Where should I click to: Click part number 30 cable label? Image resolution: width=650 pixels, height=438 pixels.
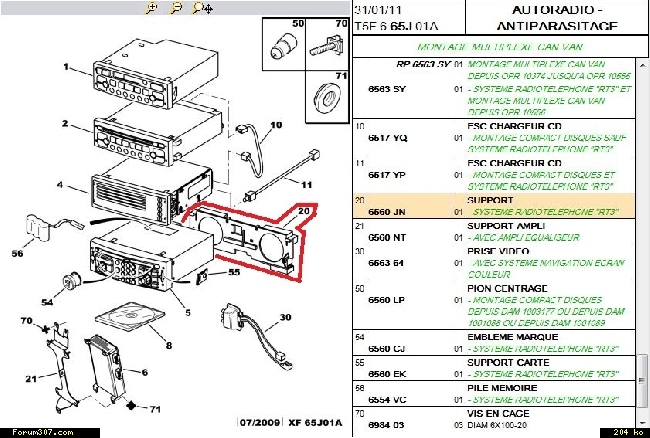pos(284,317)
